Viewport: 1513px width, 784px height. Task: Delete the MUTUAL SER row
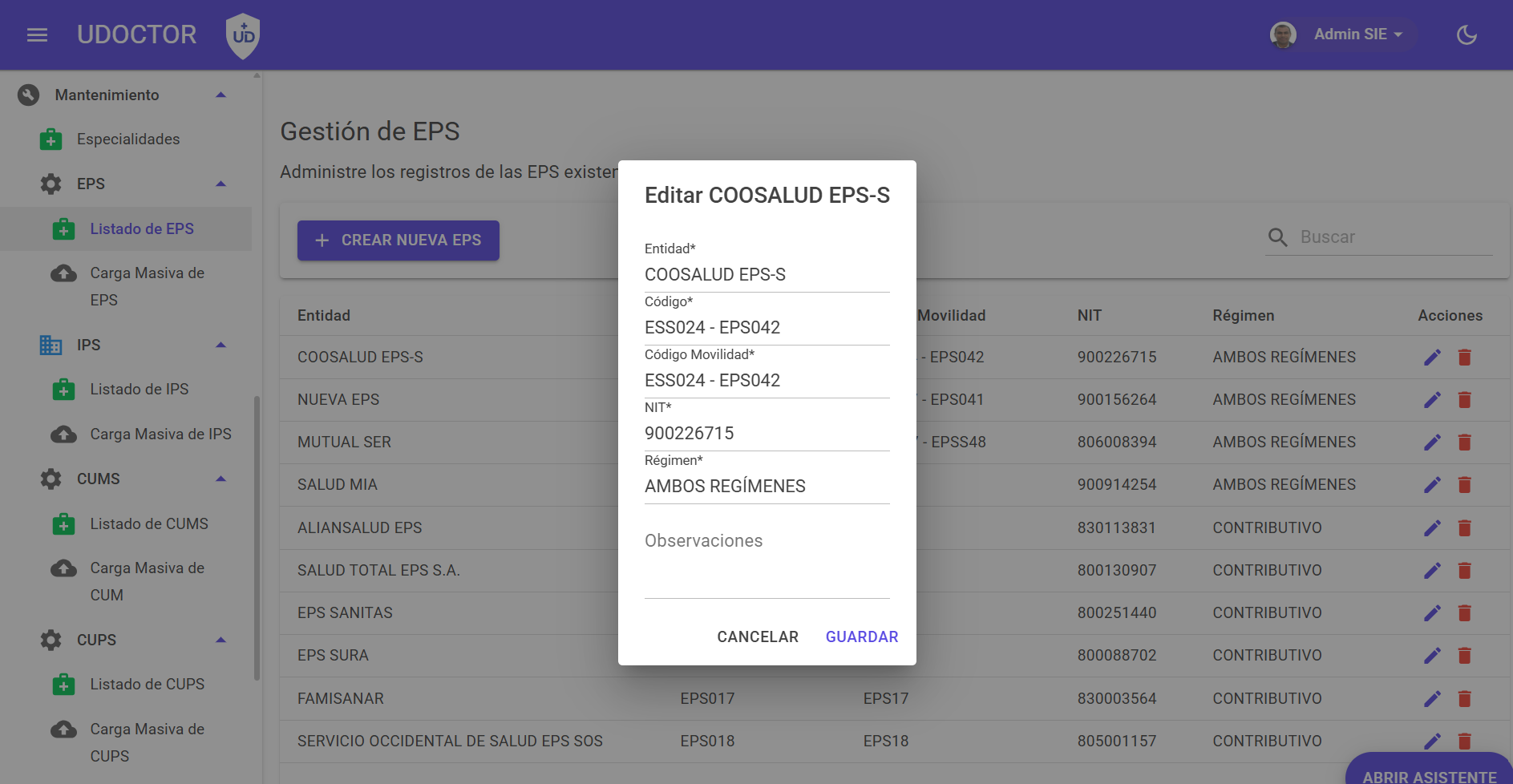tap(1465, 443)
